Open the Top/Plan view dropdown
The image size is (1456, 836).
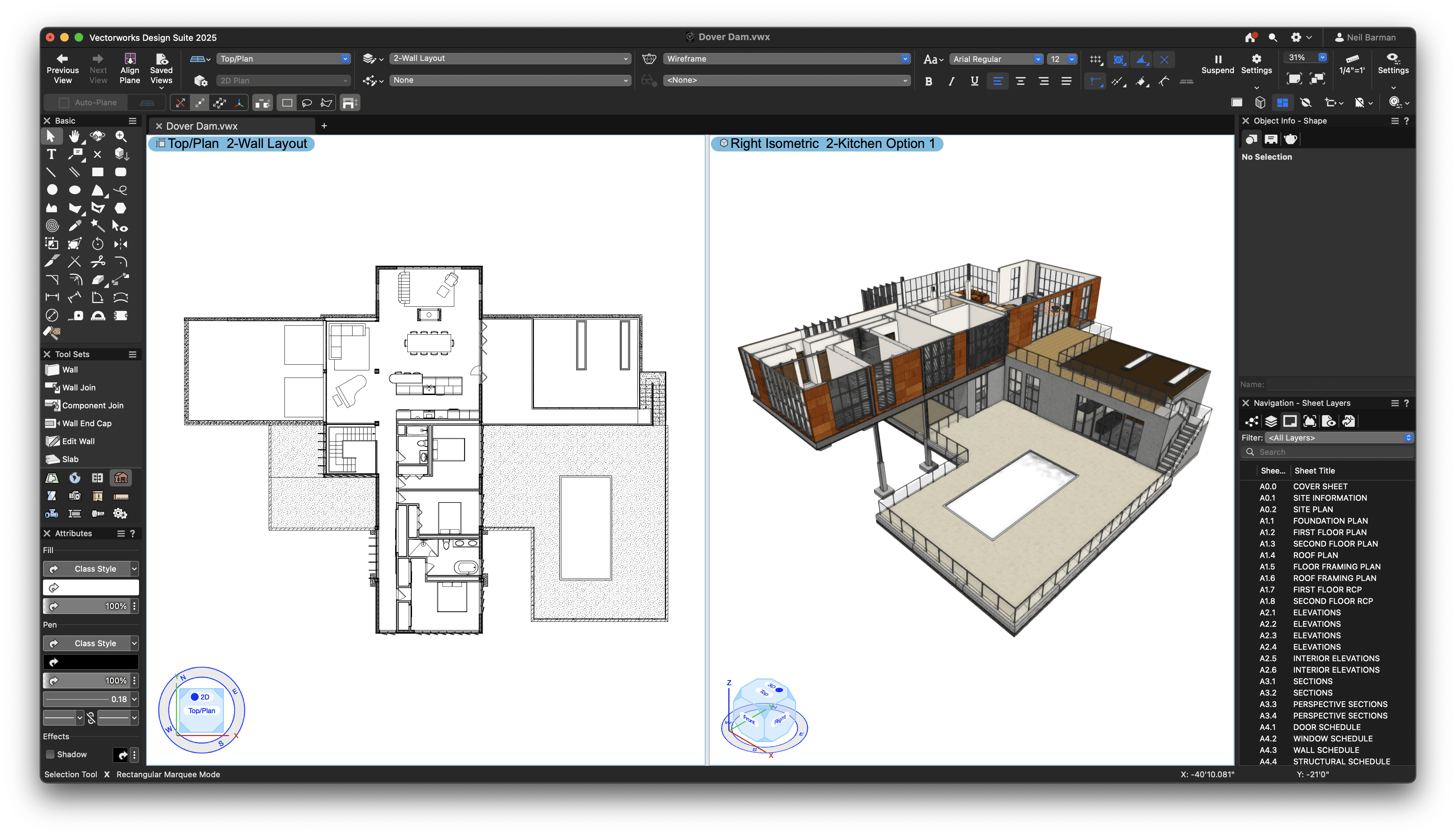tap(284, 58)
